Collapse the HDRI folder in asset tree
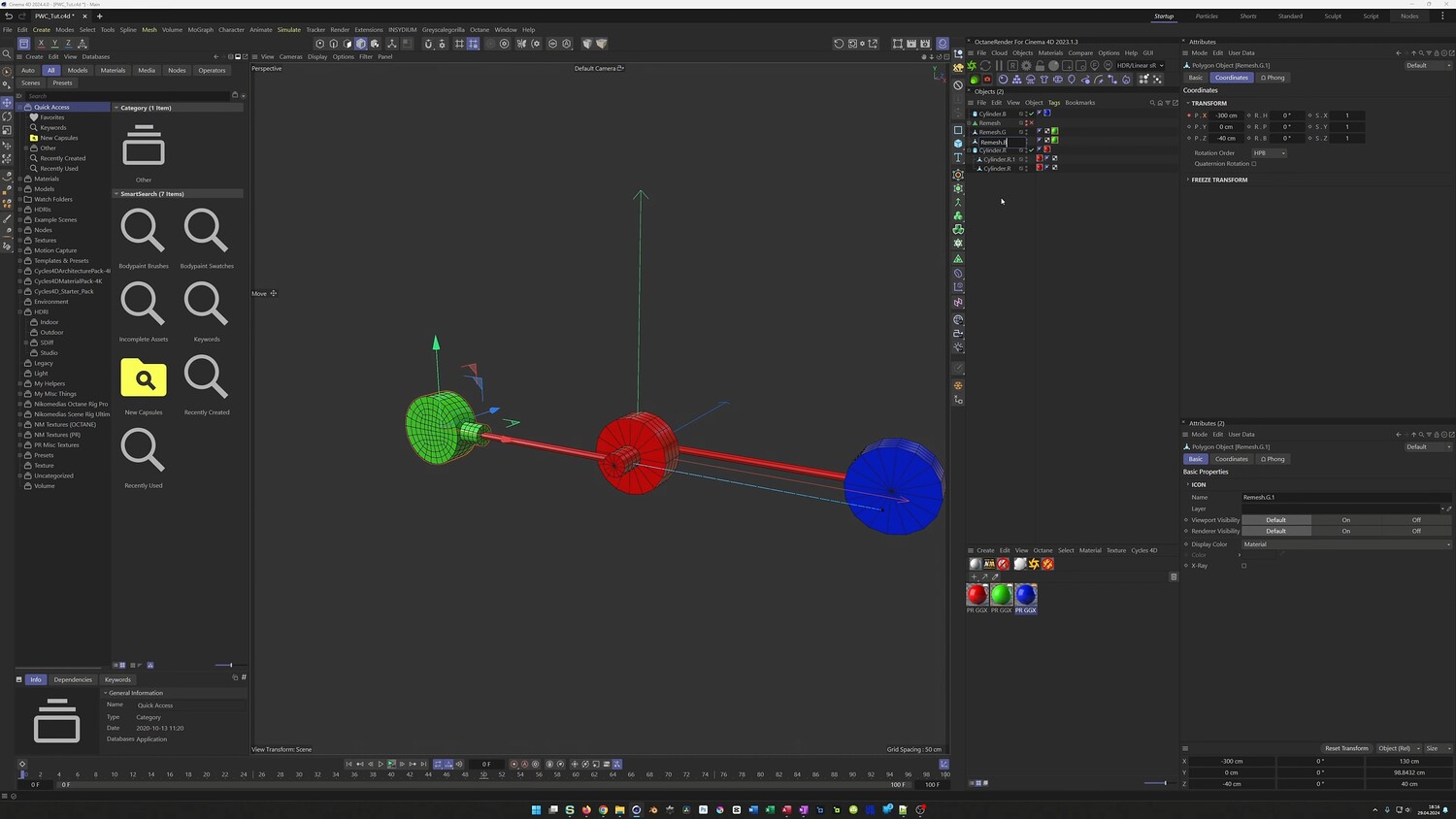Image resolution: width=1456 pixels, height=819 pixels. (x=20, y=311)
